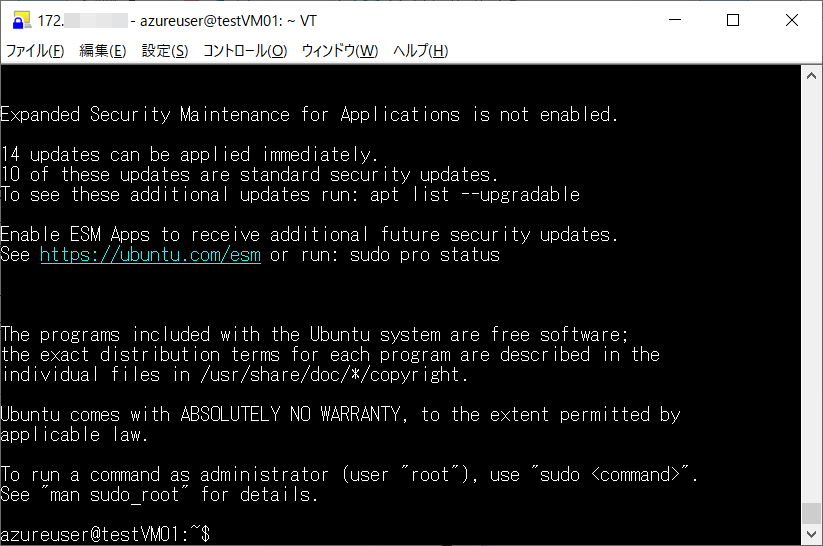Open the 設定(S) menu
823x546 pixels.
click(165, 51)
